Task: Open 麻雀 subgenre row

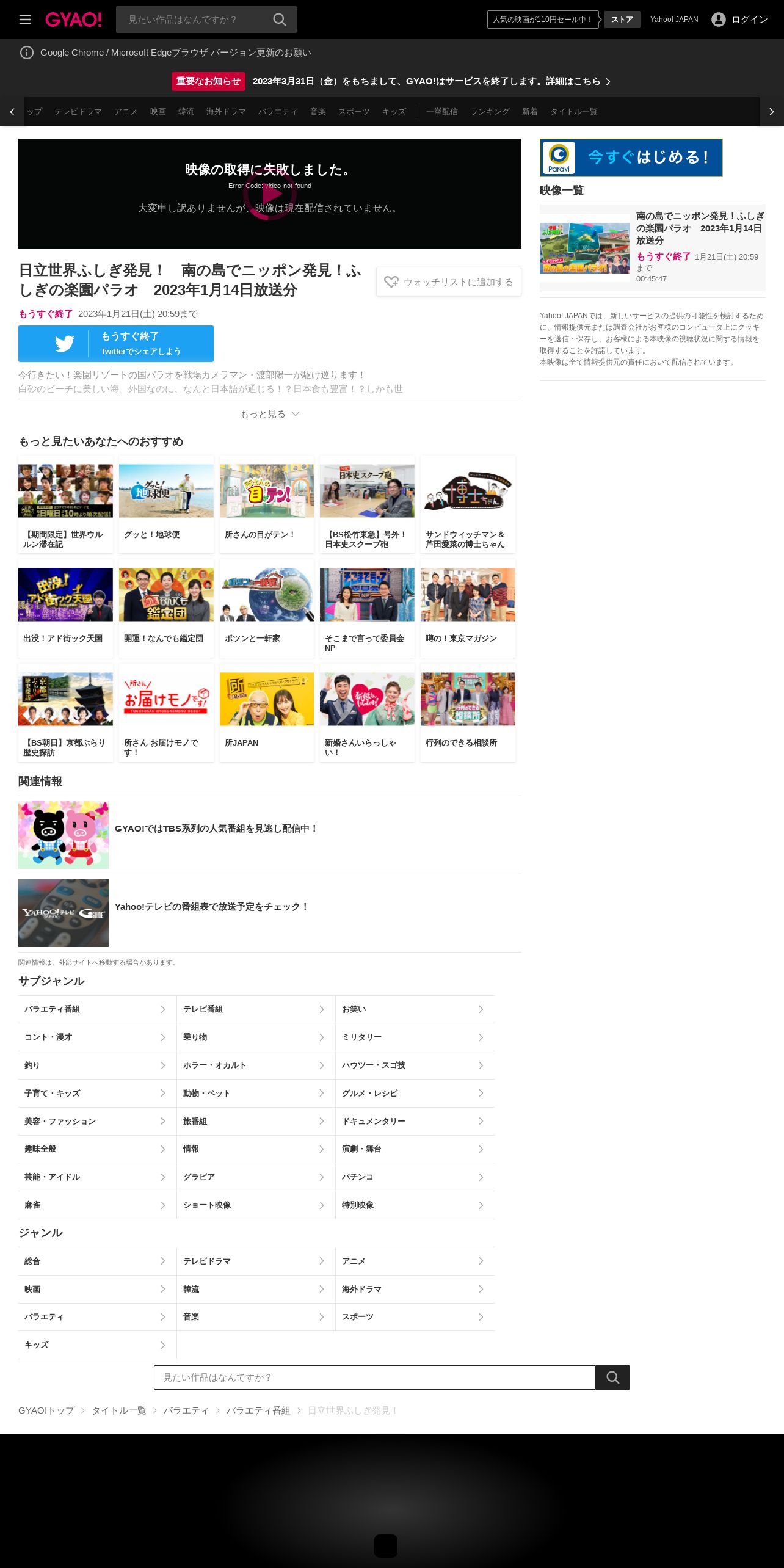Action: click(97, 1205)
